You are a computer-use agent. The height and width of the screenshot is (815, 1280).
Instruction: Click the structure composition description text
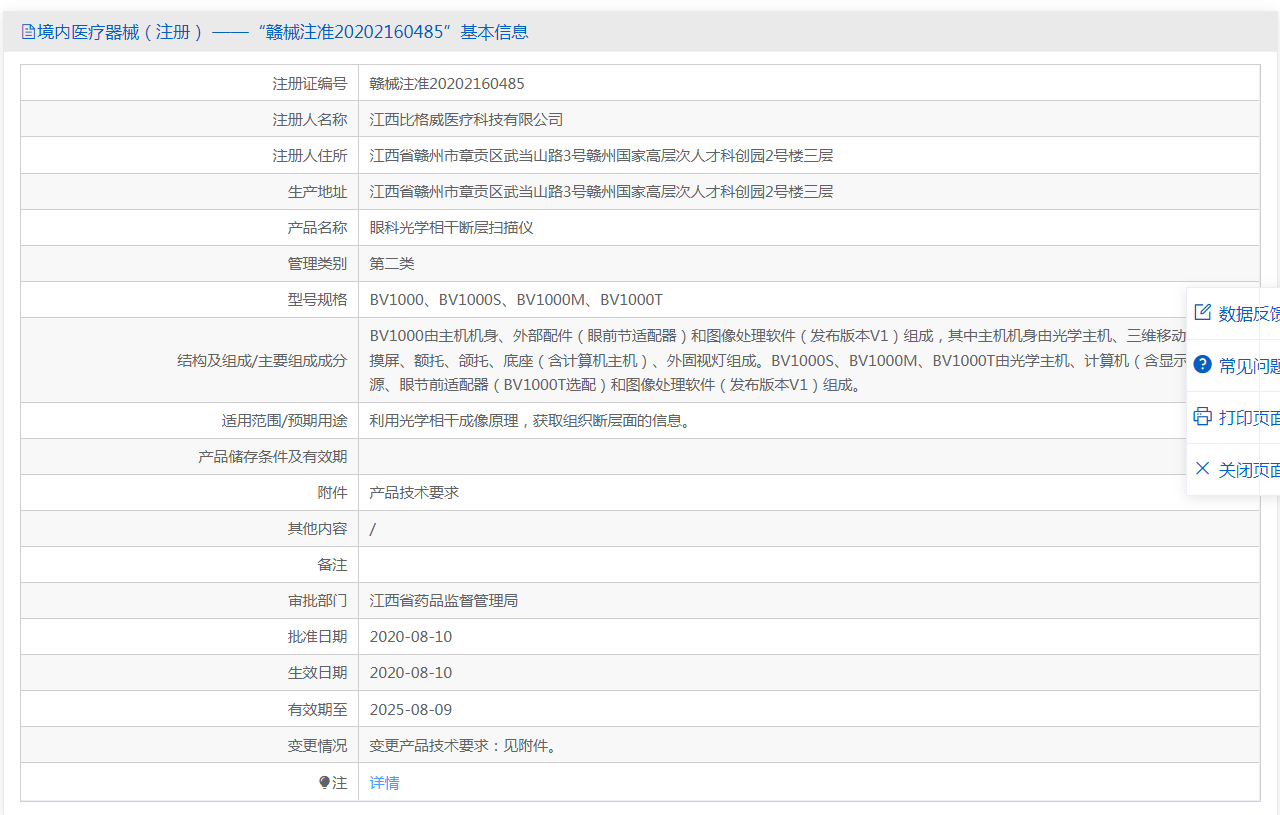(x=778, y=360)
